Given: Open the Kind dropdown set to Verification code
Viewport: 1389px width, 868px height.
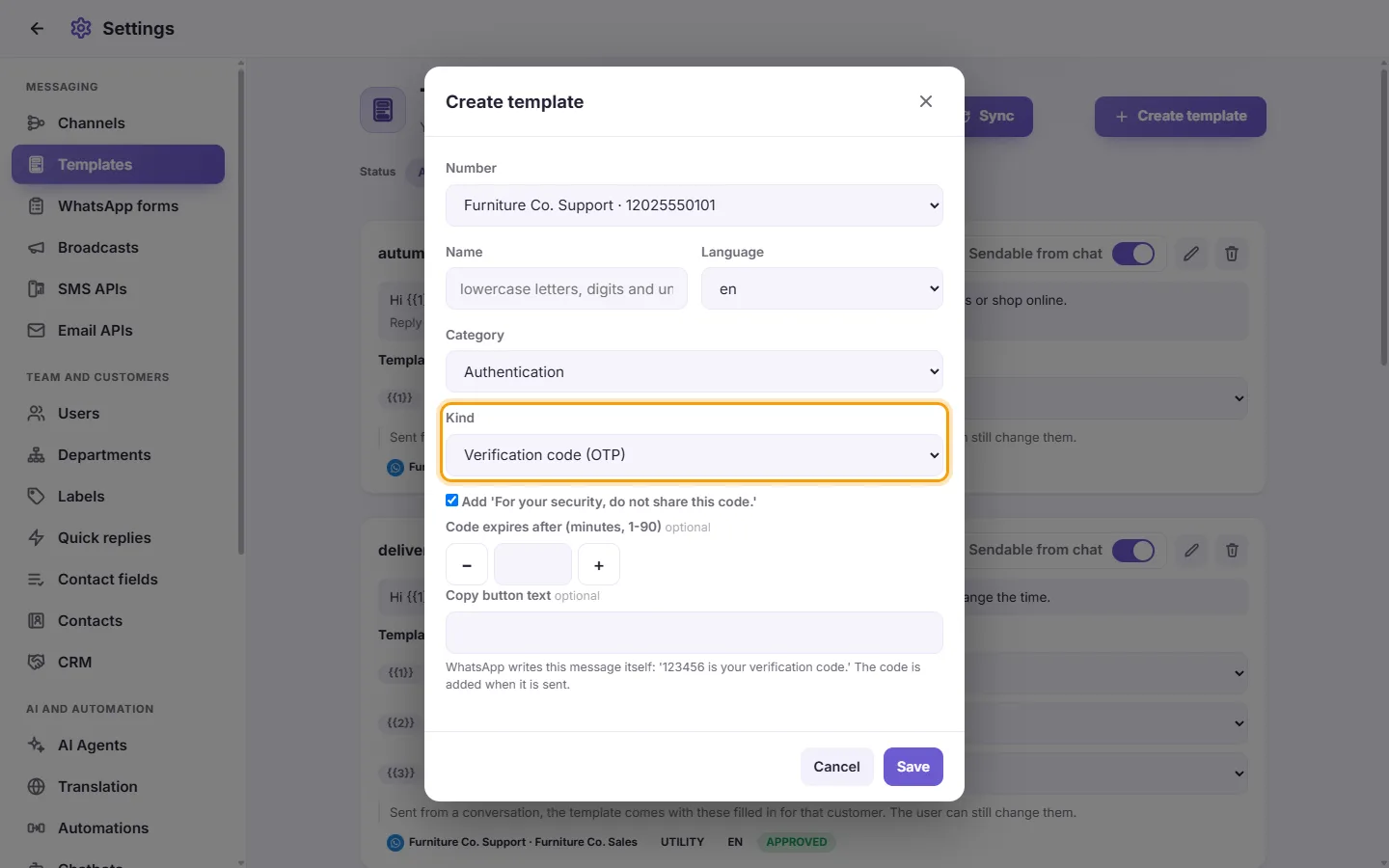Looking at the screenshot, I should (694, 455).
